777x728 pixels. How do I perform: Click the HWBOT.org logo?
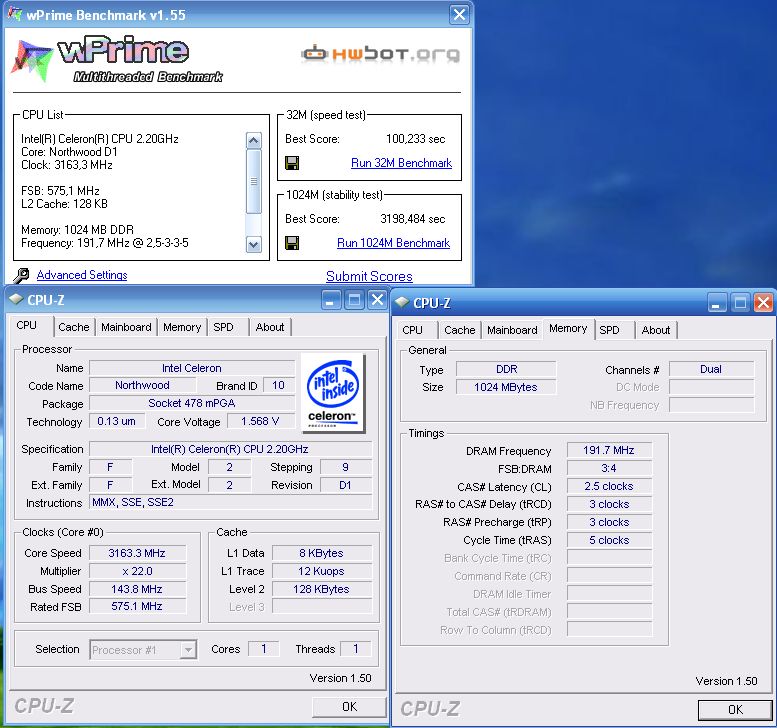381,53
